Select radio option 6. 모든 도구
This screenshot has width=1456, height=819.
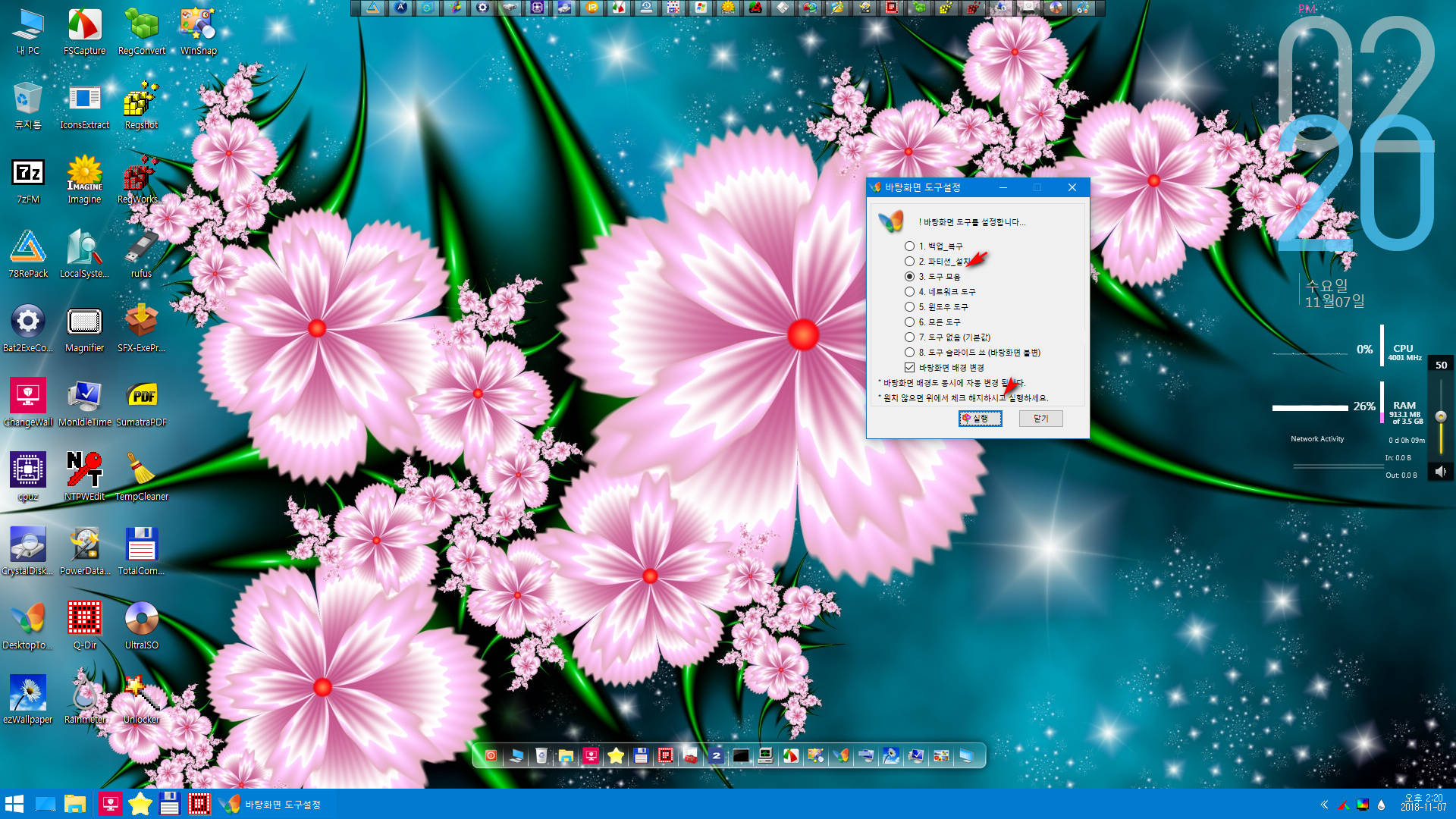click(932, 322)
